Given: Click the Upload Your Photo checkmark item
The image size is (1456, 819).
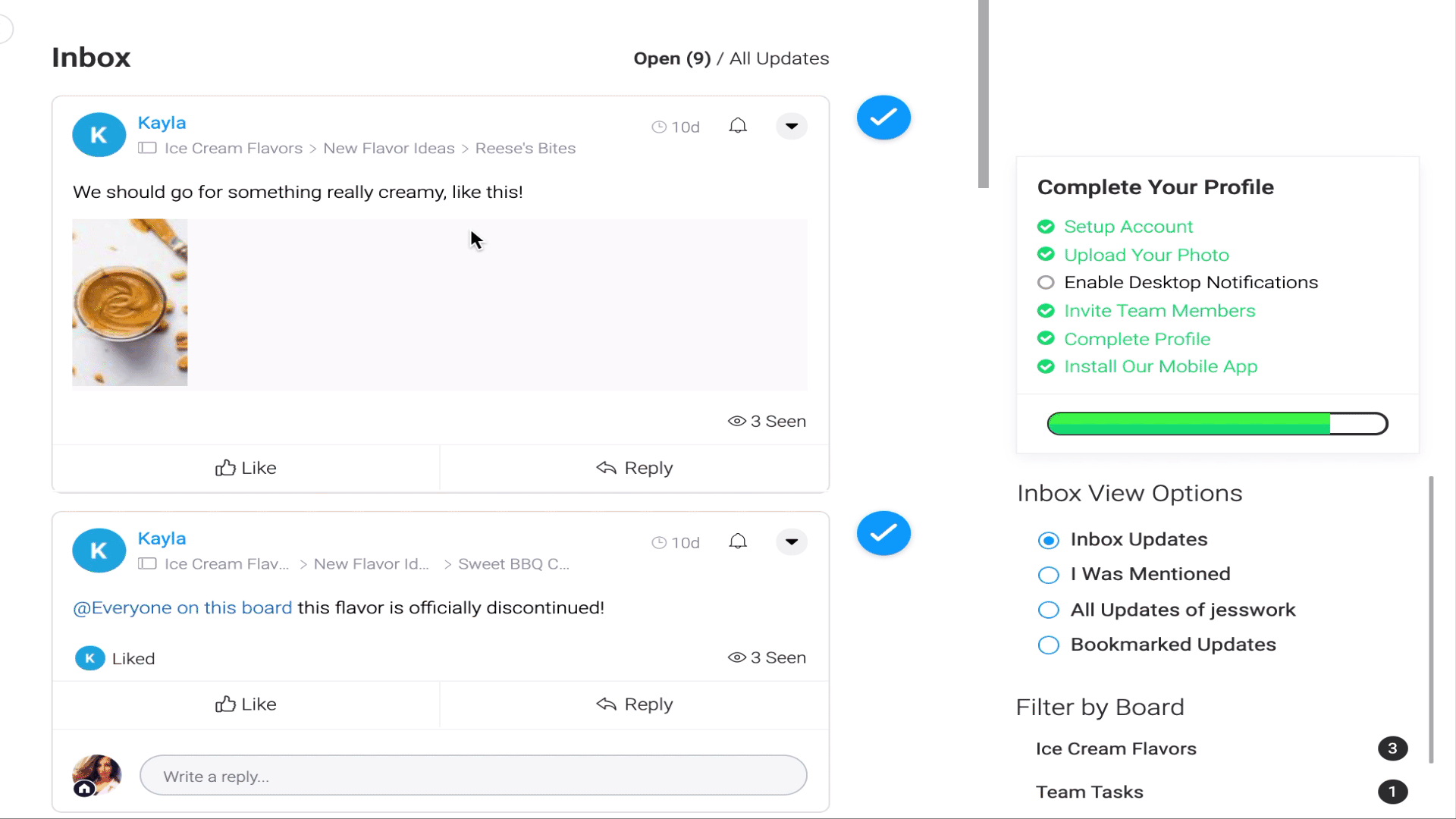Looking at the screenshot, I should click(x=1133, y=255).
